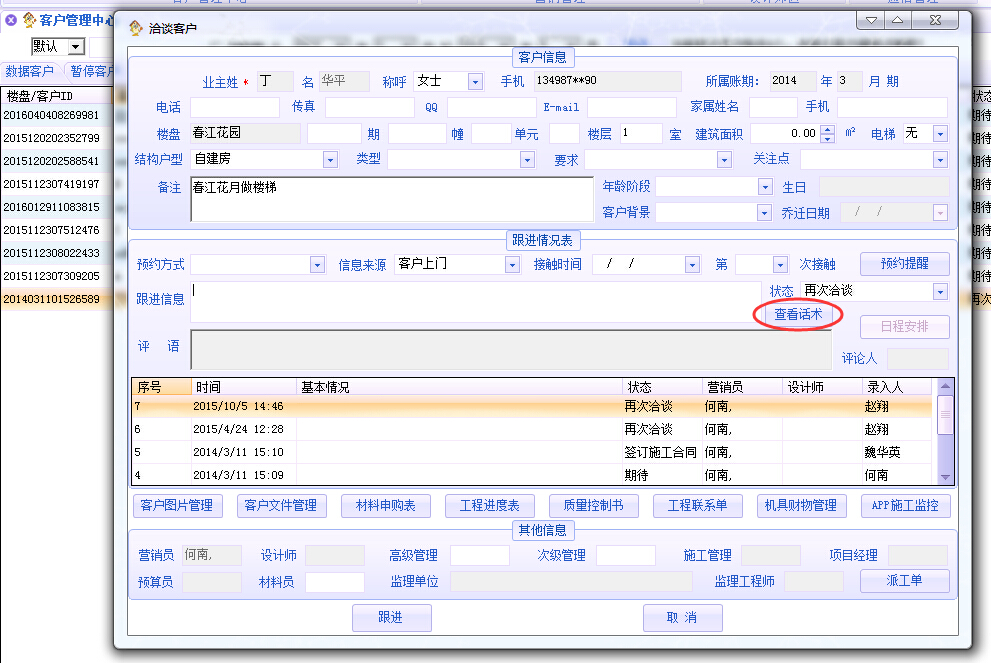Open 客户图片管理
The width and height of the screenshot is (991, 663).
(178, 506)
